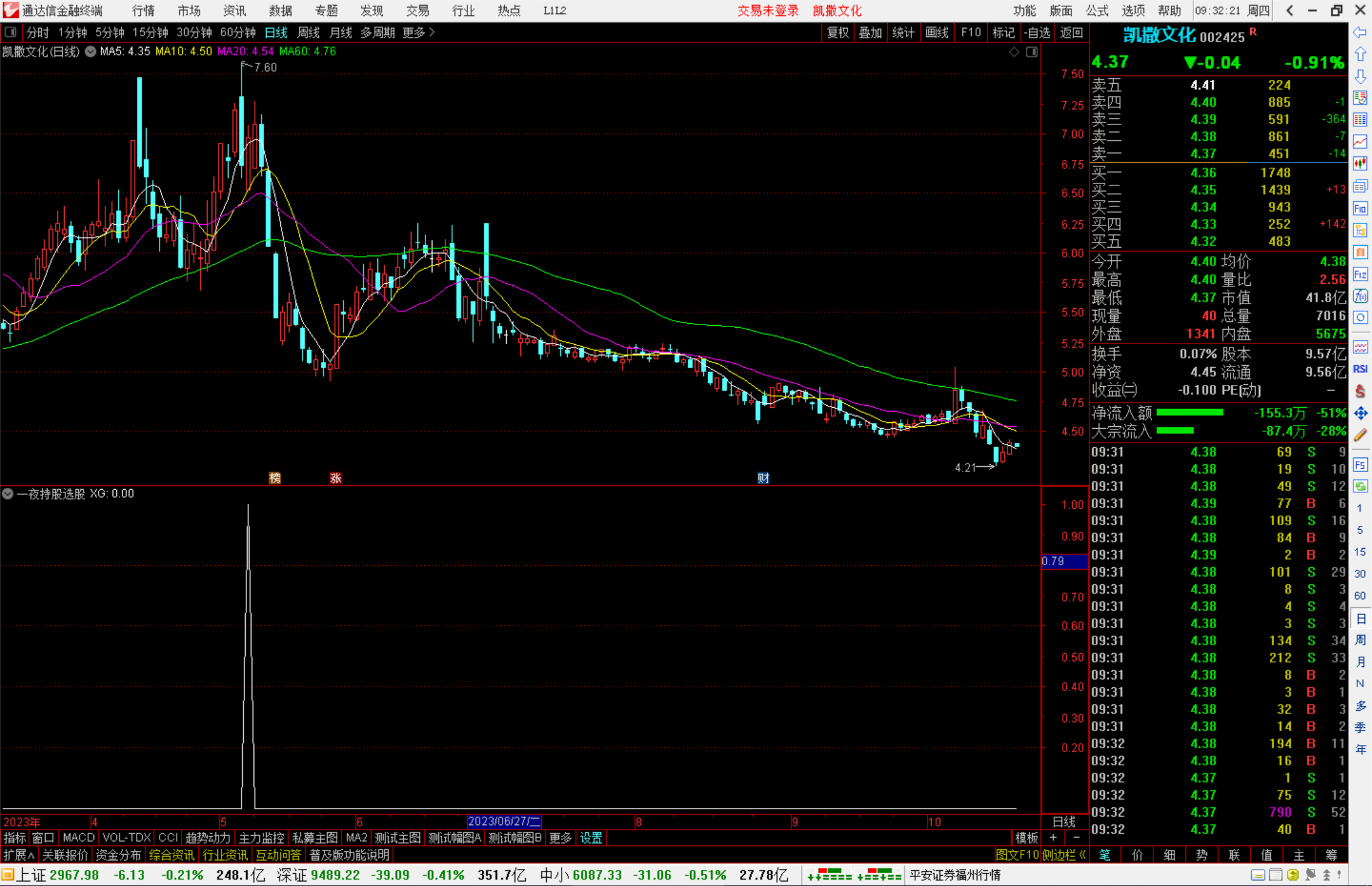Click the 复权 button
1372x886 pixels.
point(838,32)
